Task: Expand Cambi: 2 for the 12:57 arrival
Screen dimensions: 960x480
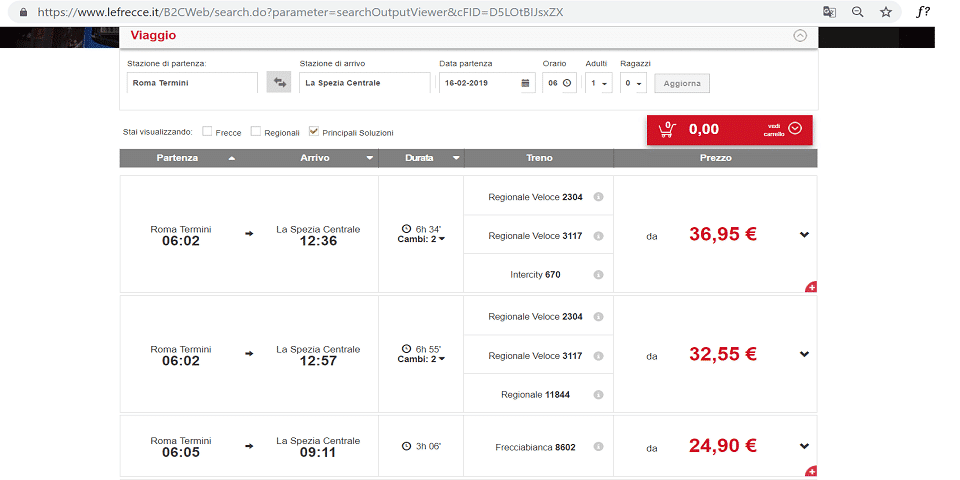Action: click(421, 359)
